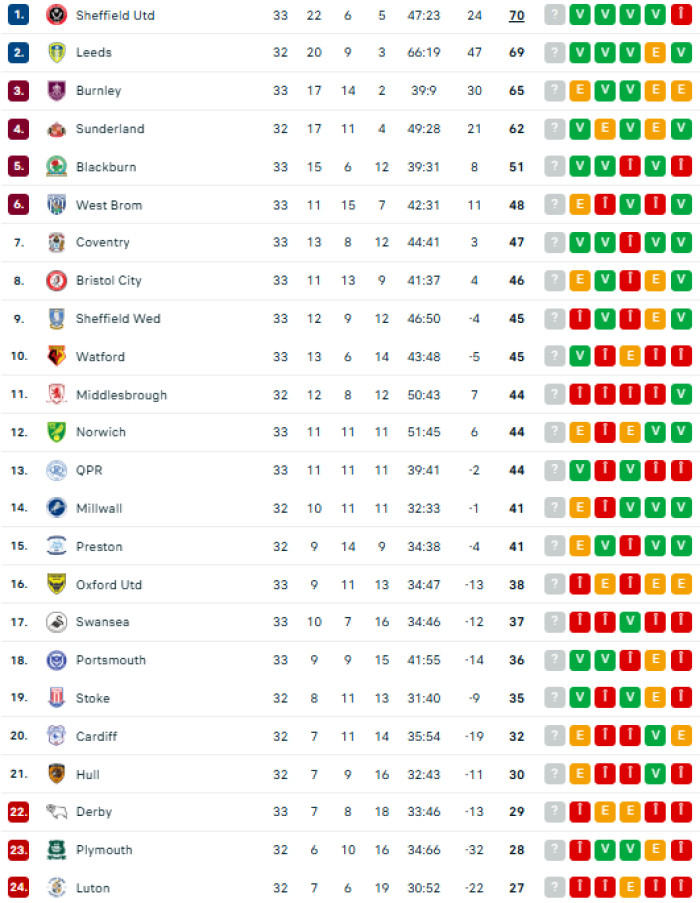Select the Watford crest icon

(x=56, y=356)
